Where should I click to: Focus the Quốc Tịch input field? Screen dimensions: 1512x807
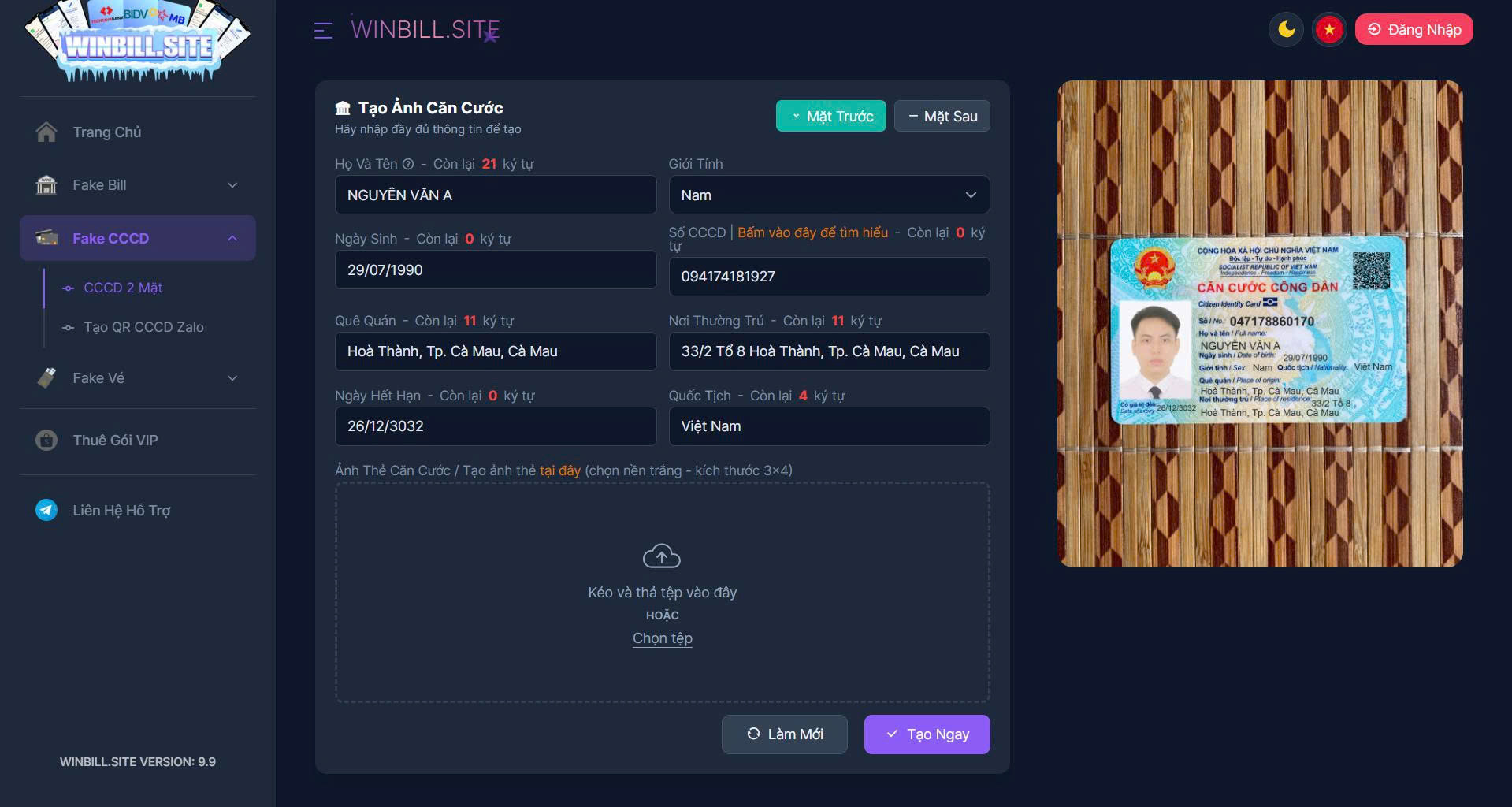tap(829, 426)
